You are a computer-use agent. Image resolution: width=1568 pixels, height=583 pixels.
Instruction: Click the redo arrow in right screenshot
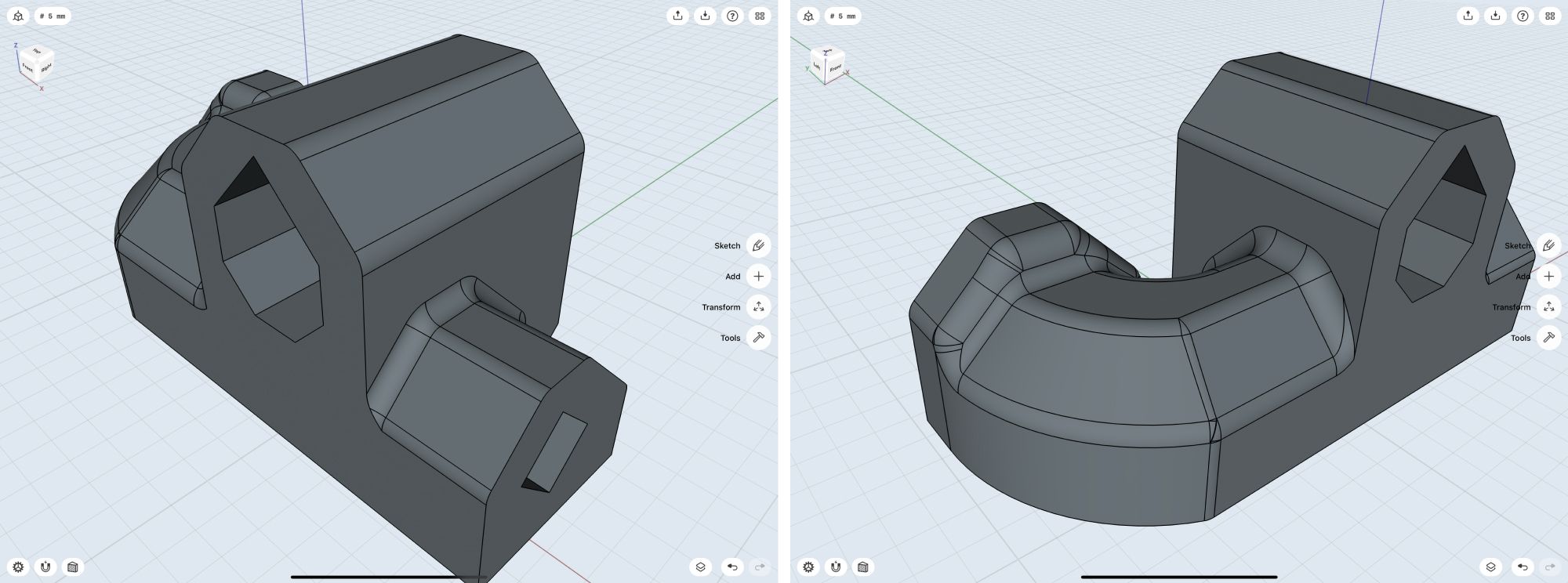1550,567
